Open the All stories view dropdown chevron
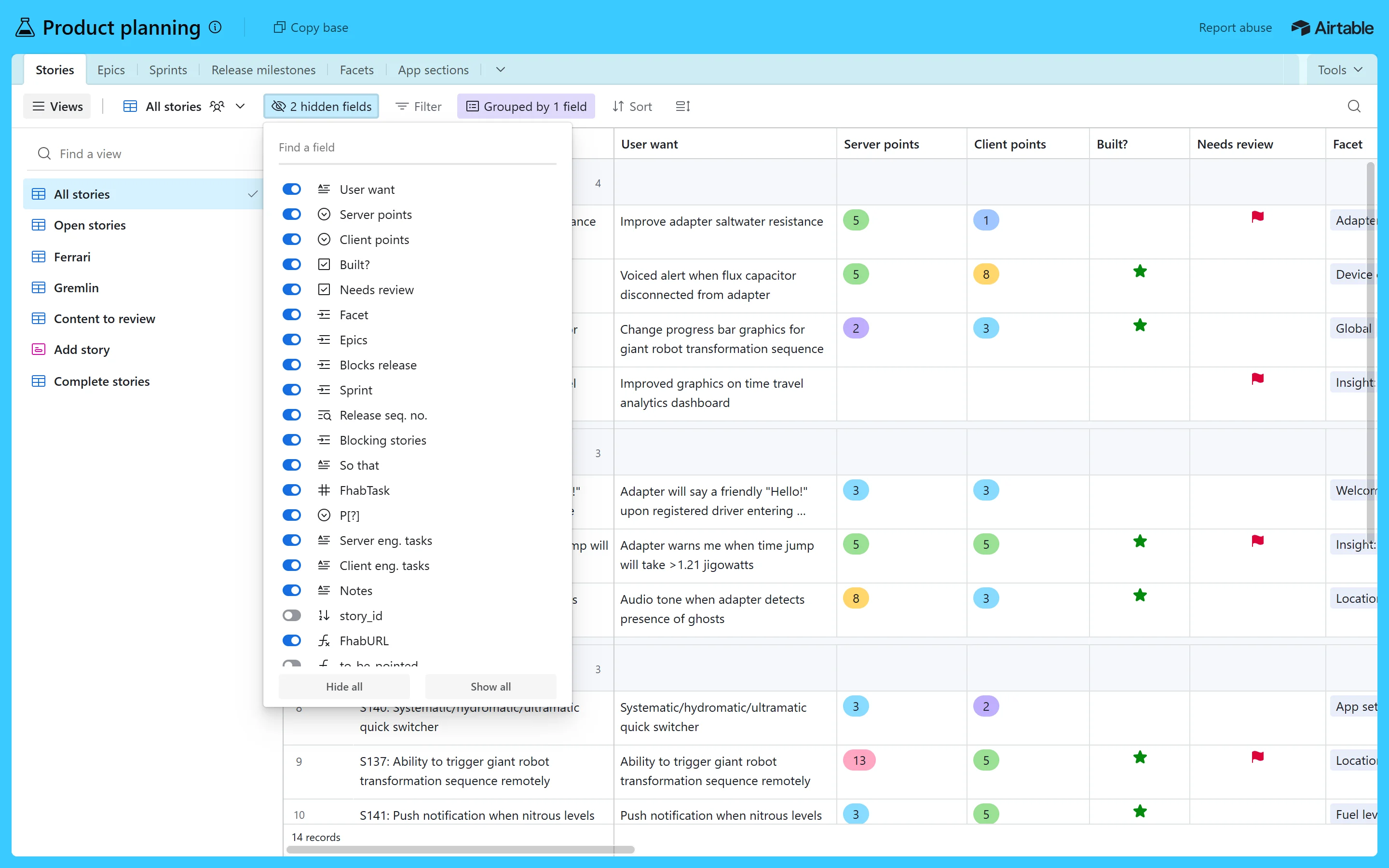Image resolution: width=1389 pixels, height=868 pixels. (241, 106)
